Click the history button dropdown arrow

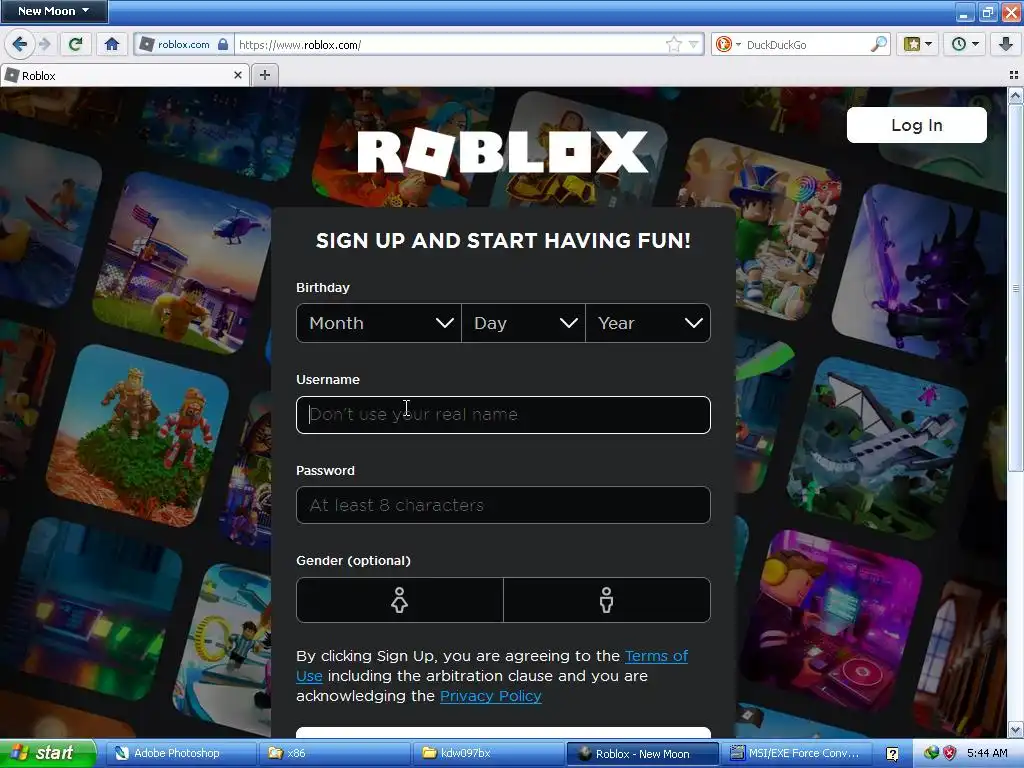coord(975,44)
